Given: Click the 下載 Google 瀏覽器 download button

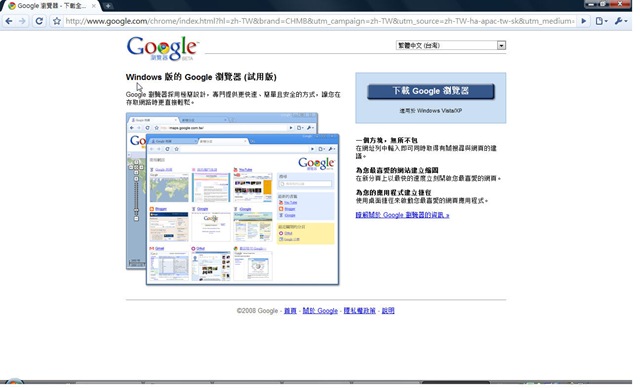Looking at the screenshot, I should [431, 91].
